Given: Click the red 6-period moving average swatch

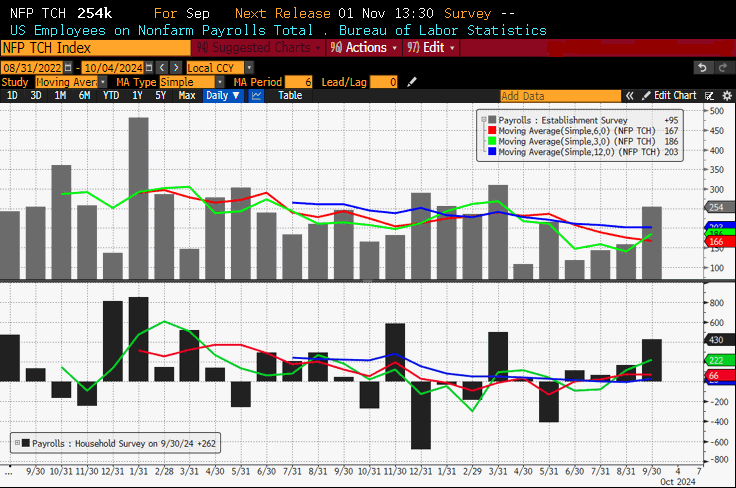Looking at the screenshot, I should click(490, 129).
